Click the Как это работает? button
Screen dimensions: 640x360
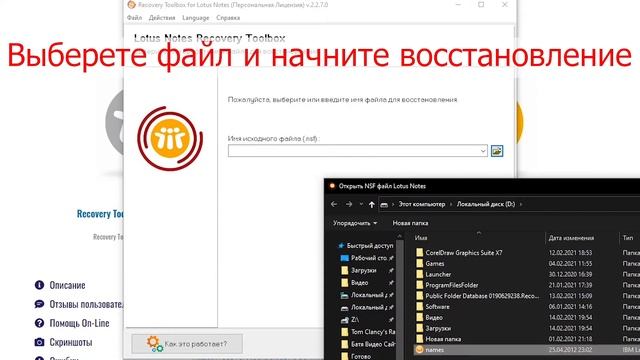click(187, 344)
